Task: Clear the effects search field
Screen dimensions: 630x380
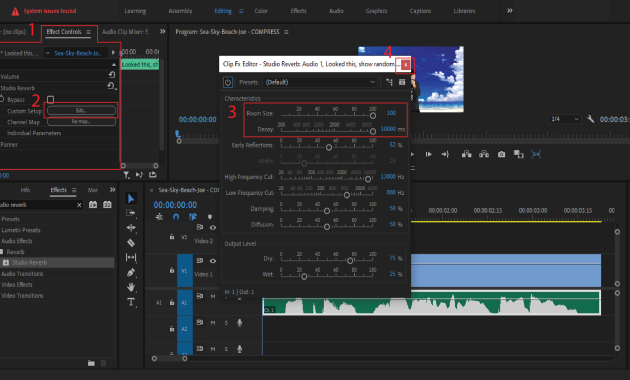Action: click(79, 205)
